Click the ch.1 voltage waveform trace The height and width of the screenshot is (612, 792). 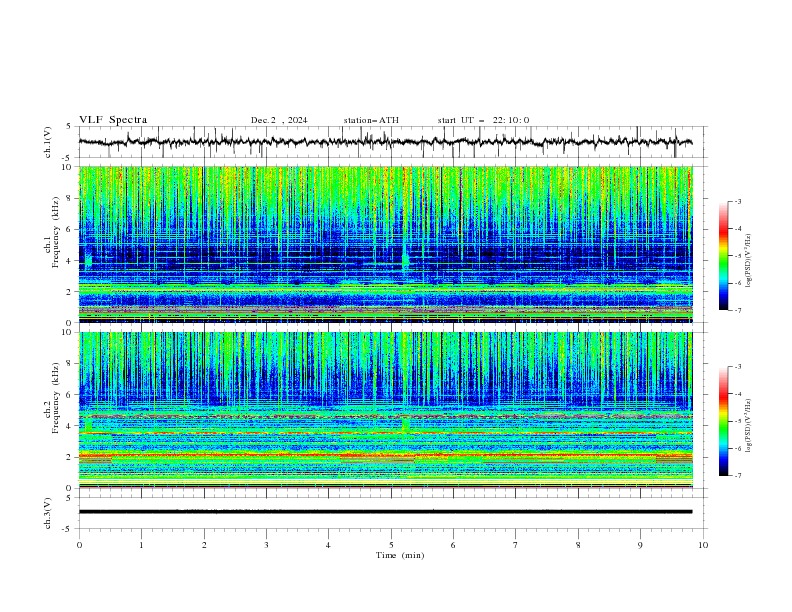pyautogui.click(x=385, y=142)
